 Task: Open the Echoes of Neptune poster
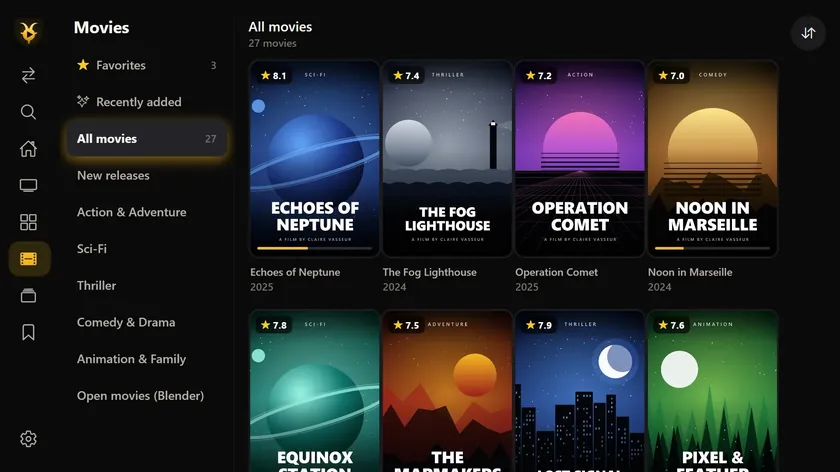coord(314,159)
